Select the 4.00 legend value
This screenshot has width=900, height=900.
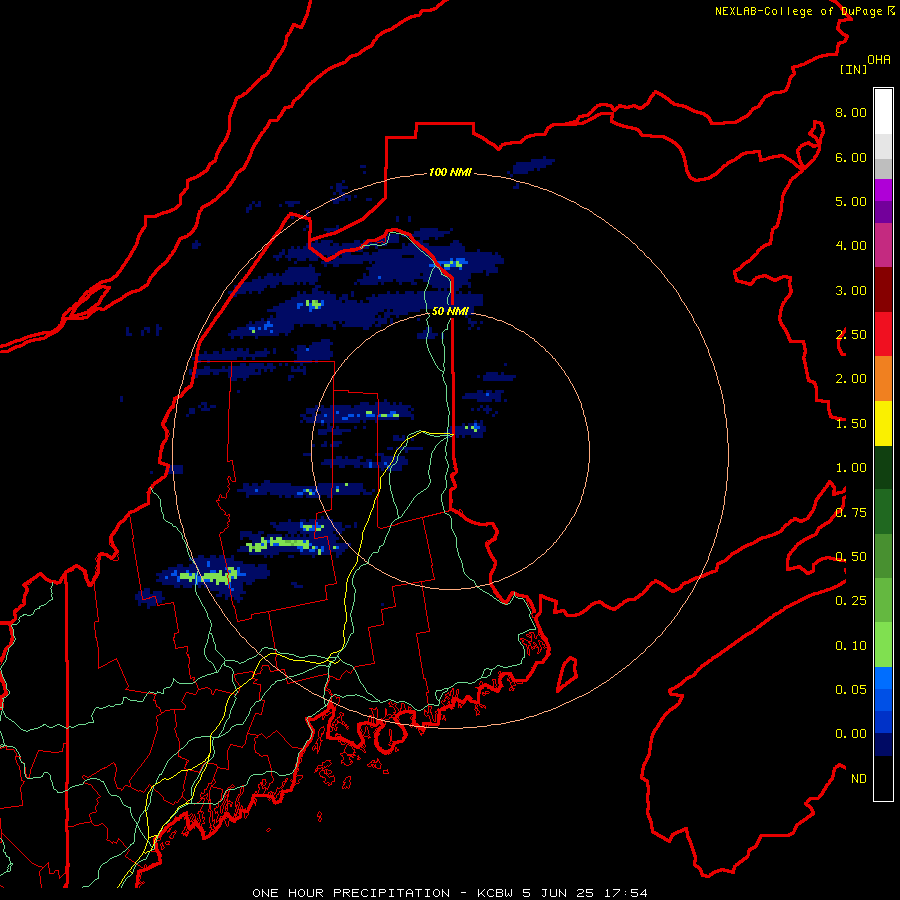point(851,246)
